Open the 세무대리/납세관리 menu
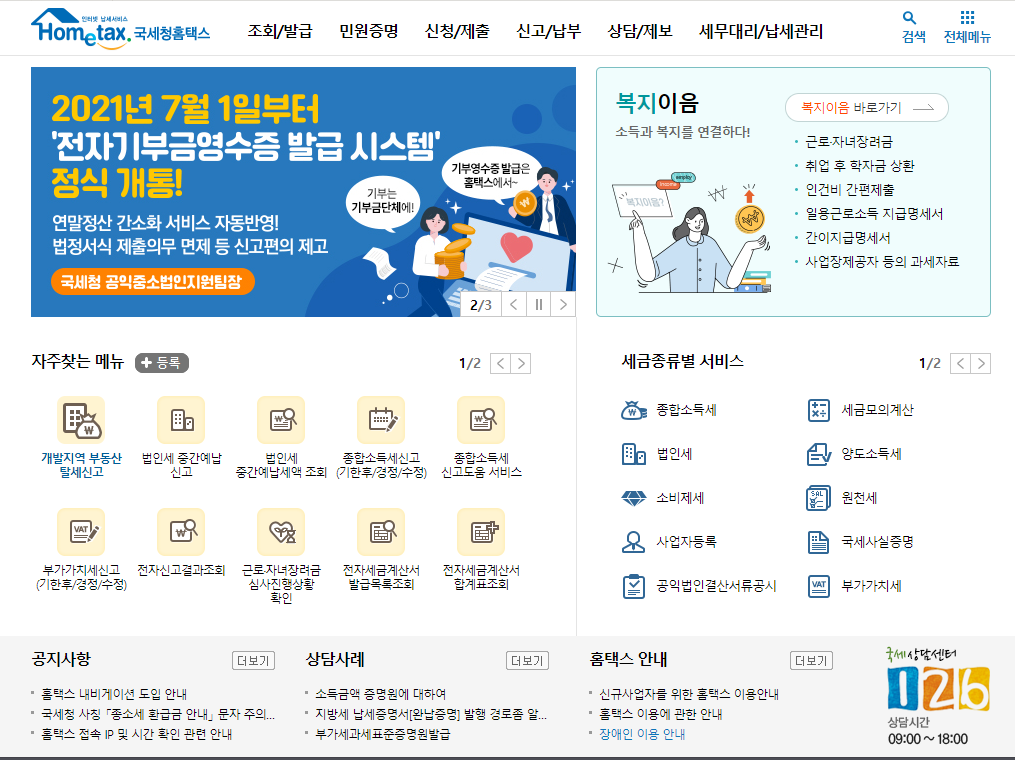This screenshot has width=1015, height=760. point(761,31)
